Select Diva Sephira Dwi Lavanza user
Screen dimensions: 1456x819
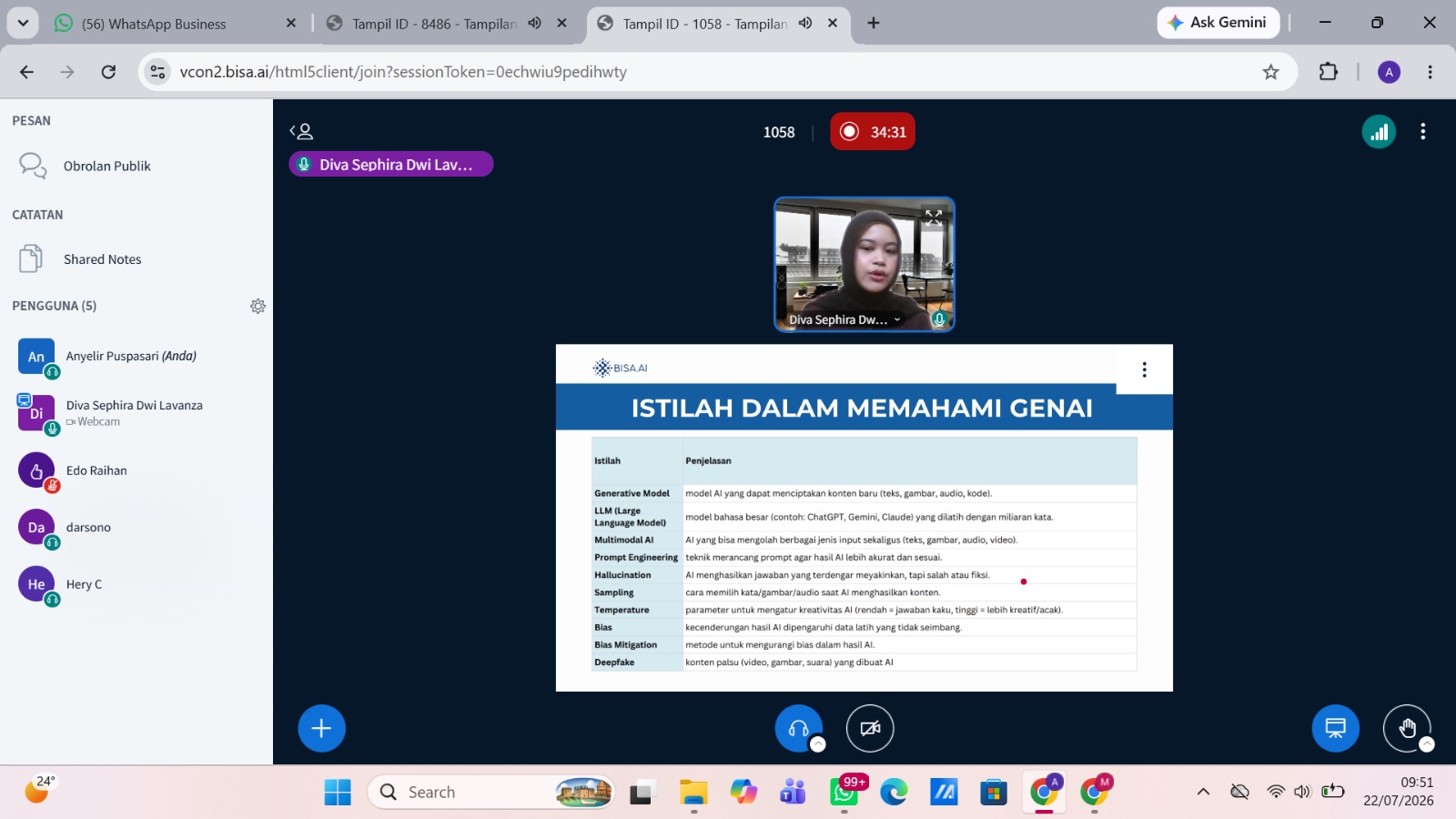(136, 413)
